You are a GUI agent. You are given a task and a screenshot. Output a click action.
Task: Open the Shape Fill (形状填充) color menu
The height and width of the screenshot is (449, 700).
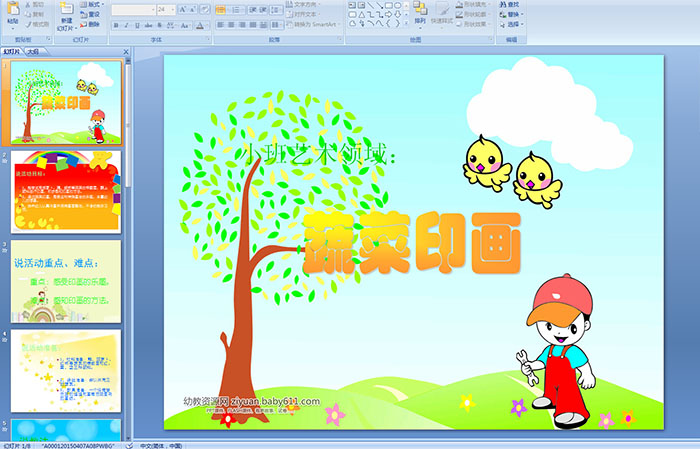point(473,4)
